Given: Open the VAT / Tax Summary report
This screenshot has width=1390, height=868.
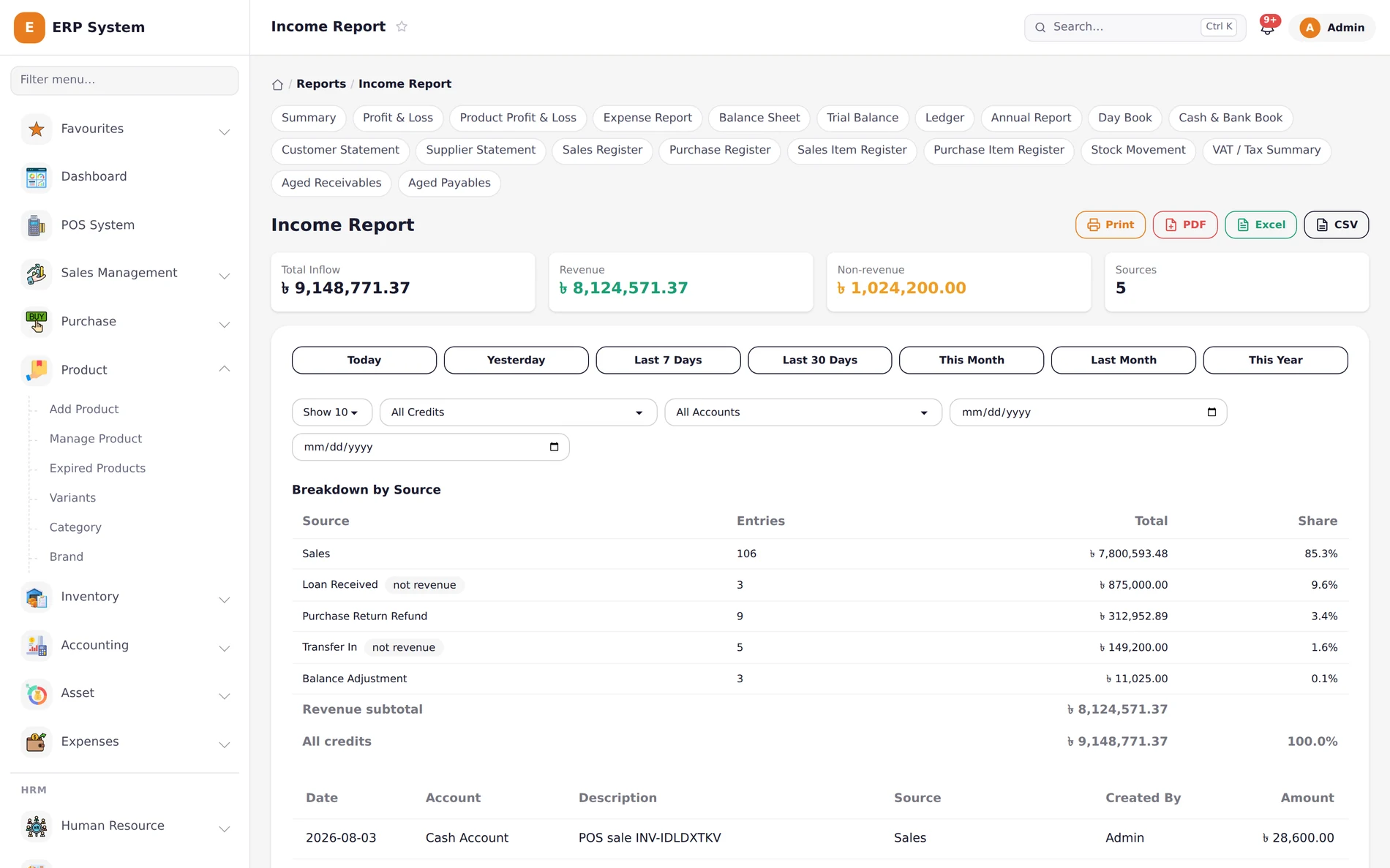Looking at the screenshot, I should (1266, 150).
